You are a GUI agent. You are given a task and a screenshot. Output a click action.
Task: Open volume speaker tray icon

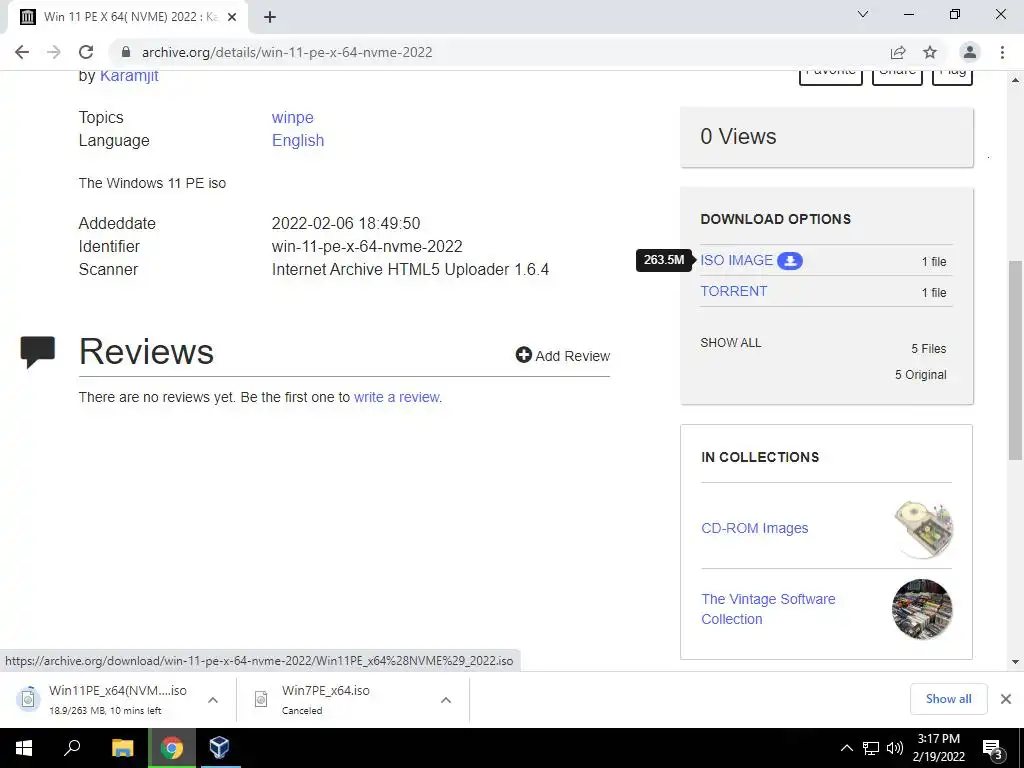point(895,748)
